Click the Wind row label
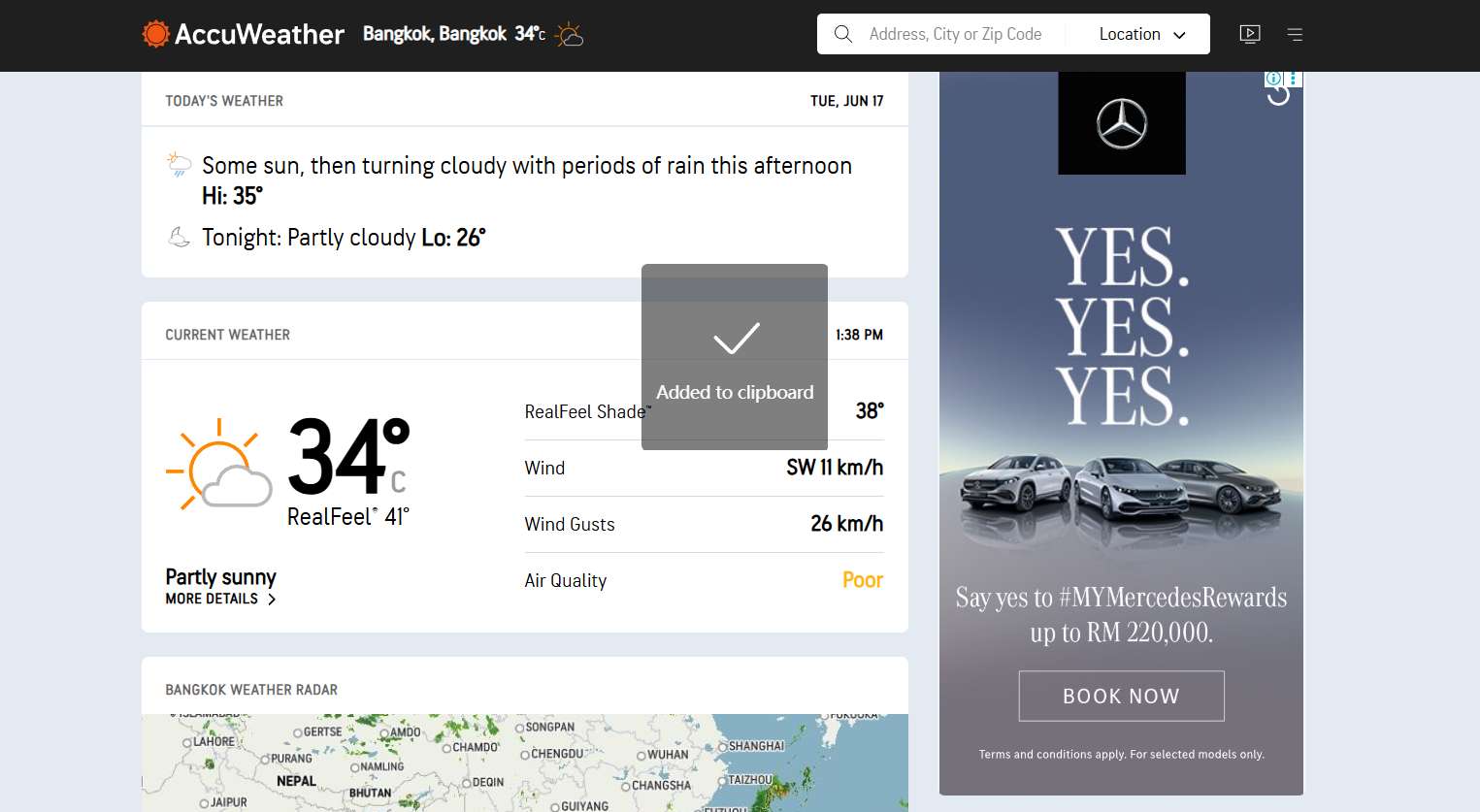The image size is (1480, 812). (x=544, y=468)
